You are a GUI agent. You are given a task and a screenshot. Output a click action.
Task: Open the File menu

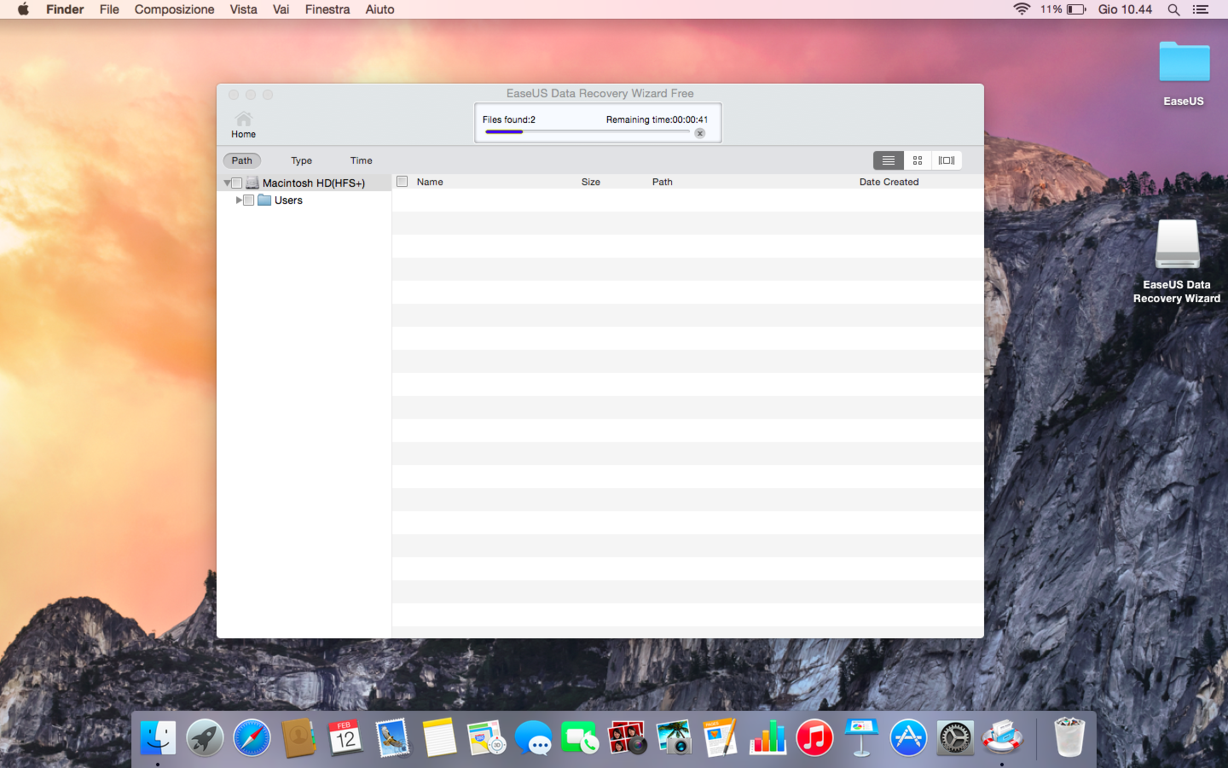tap(109, 9)
